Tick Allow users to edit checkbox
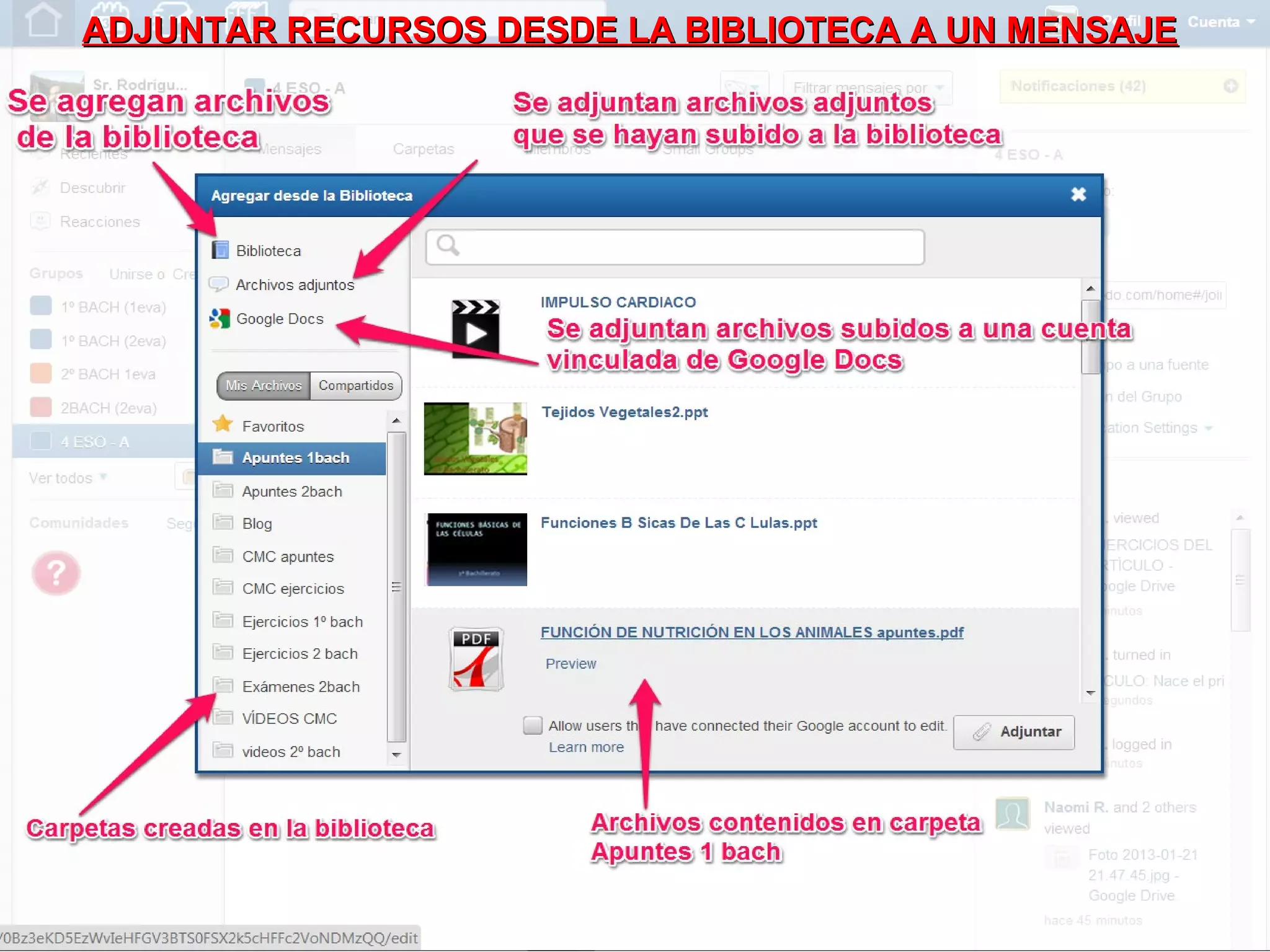The height and width of the screenshot is (952, 1270). [x=533, y=725]
